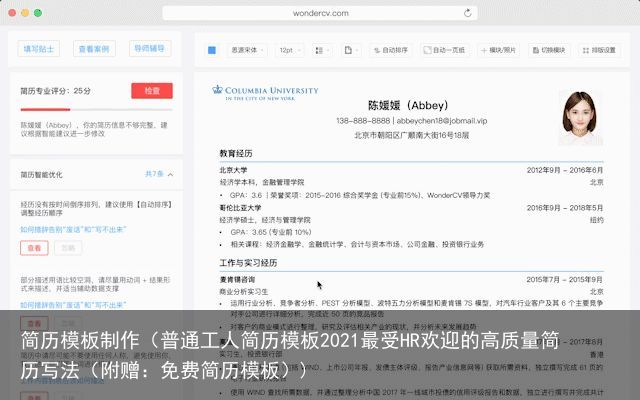Click date range 2015年7月 – 2015年9月
Viewport: 640px width, 400px height.
coord(564,280)
